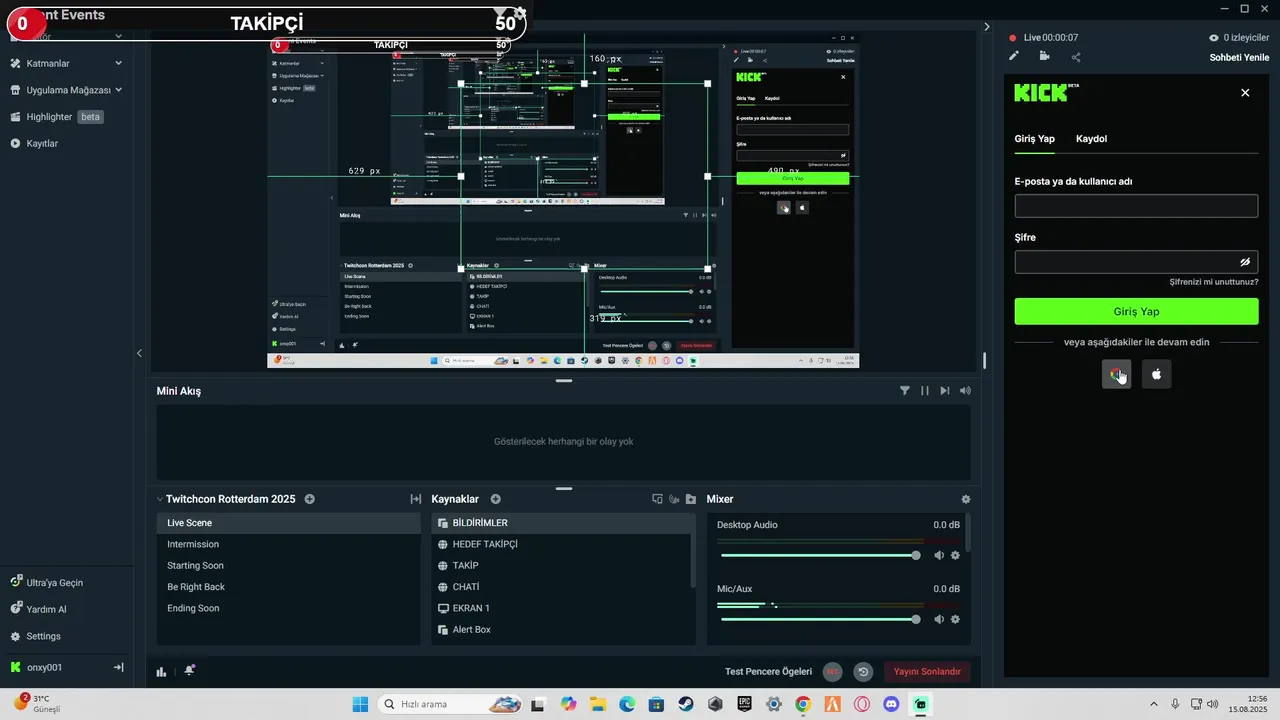Click the edit stream info pencil icon

[1014, 57]
